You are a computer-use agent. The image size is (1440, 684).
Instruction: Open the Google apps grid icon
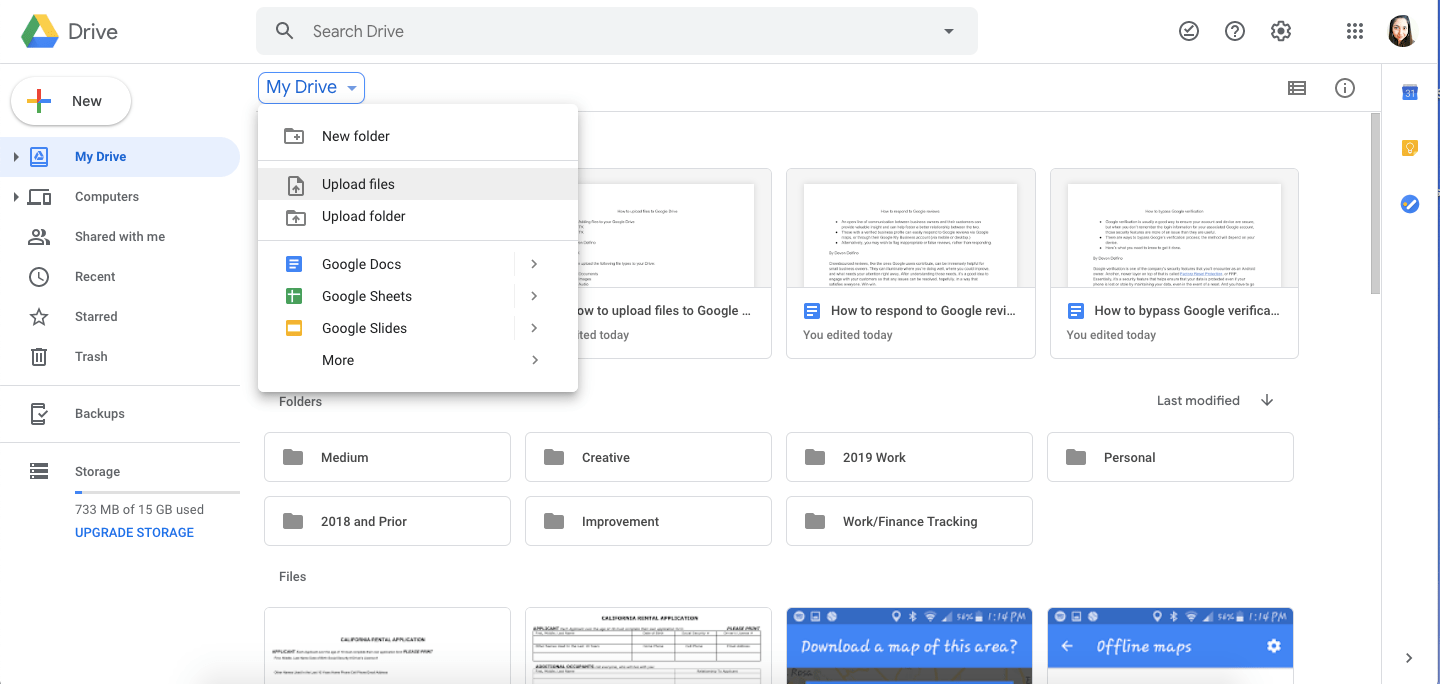(x=1355, y=31)
